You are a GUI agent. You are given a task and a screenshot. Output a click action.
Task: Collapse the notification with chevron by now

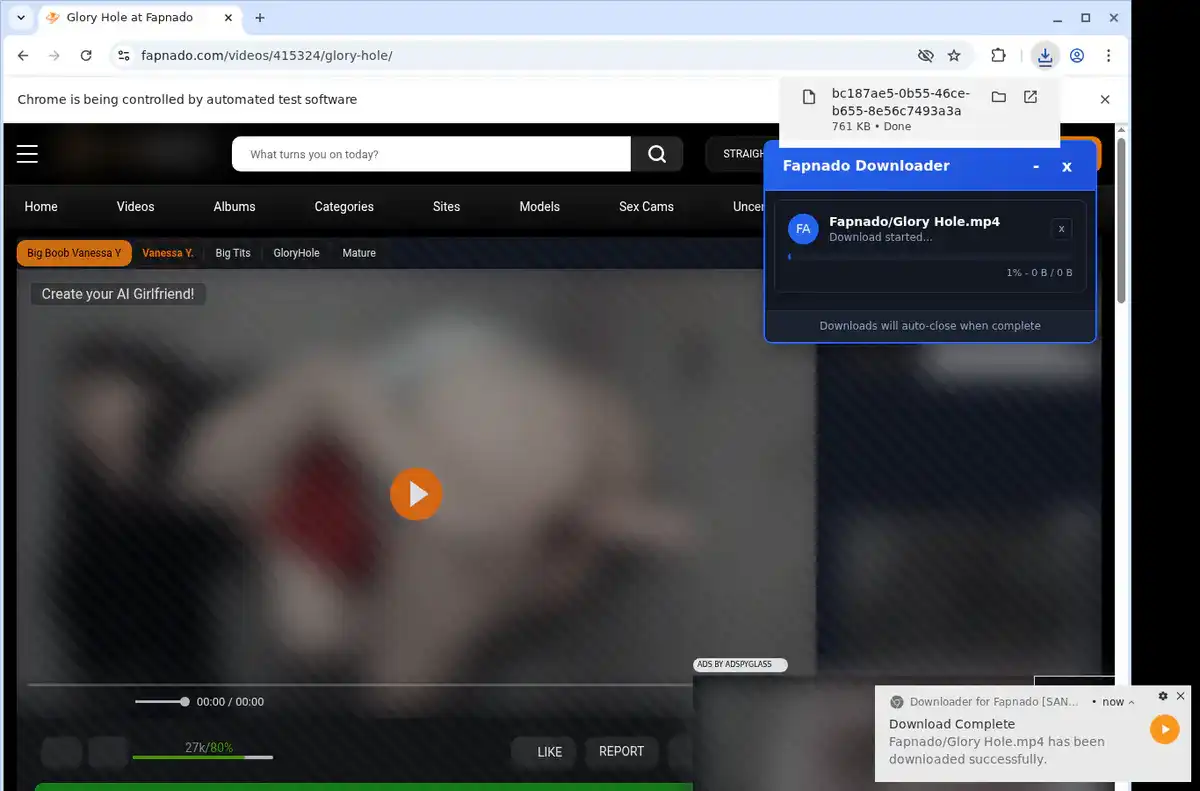(x=1131, y=702)
